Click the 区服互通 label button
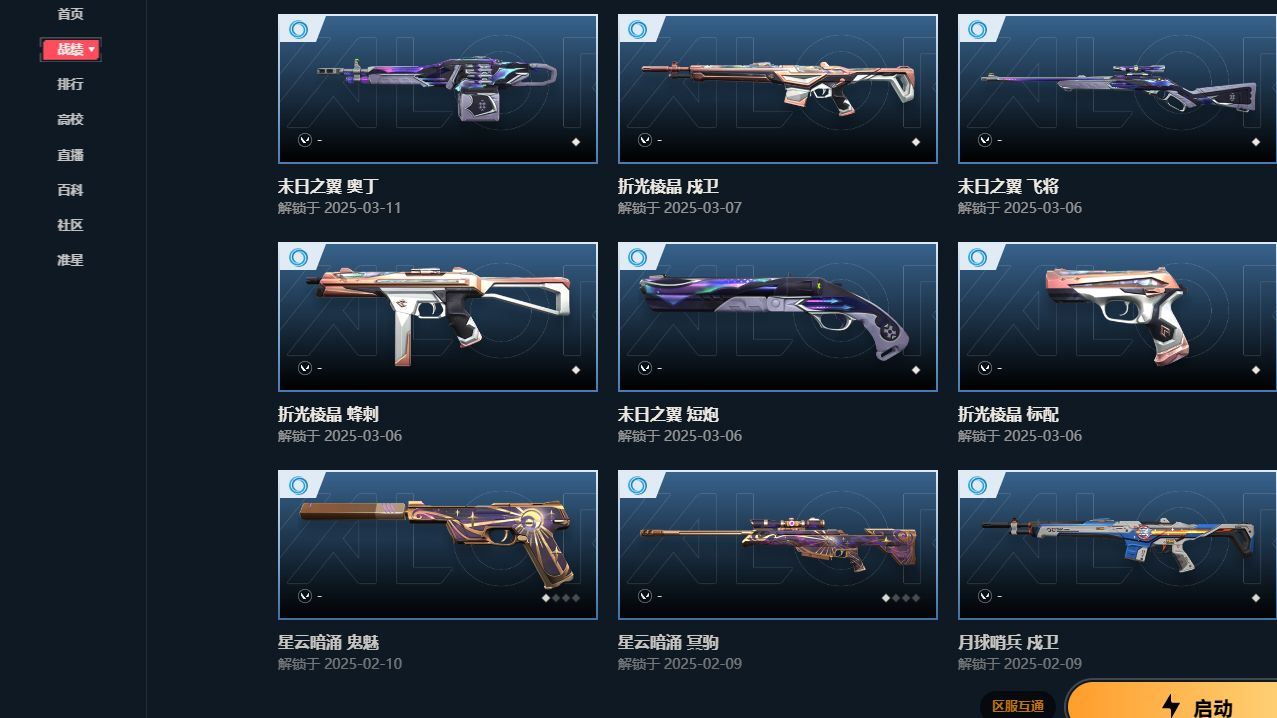 pos(1018,706)
